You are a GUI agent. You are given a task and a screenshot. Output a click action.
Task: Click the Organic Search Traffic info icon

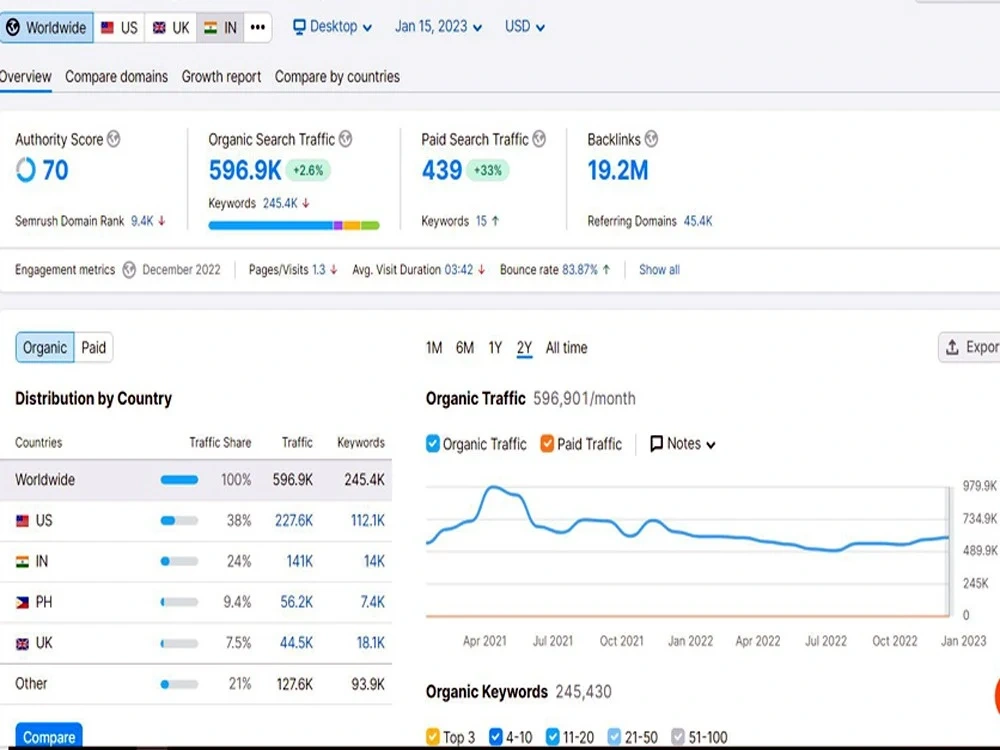pyautogui.click(x=345, y=139)
